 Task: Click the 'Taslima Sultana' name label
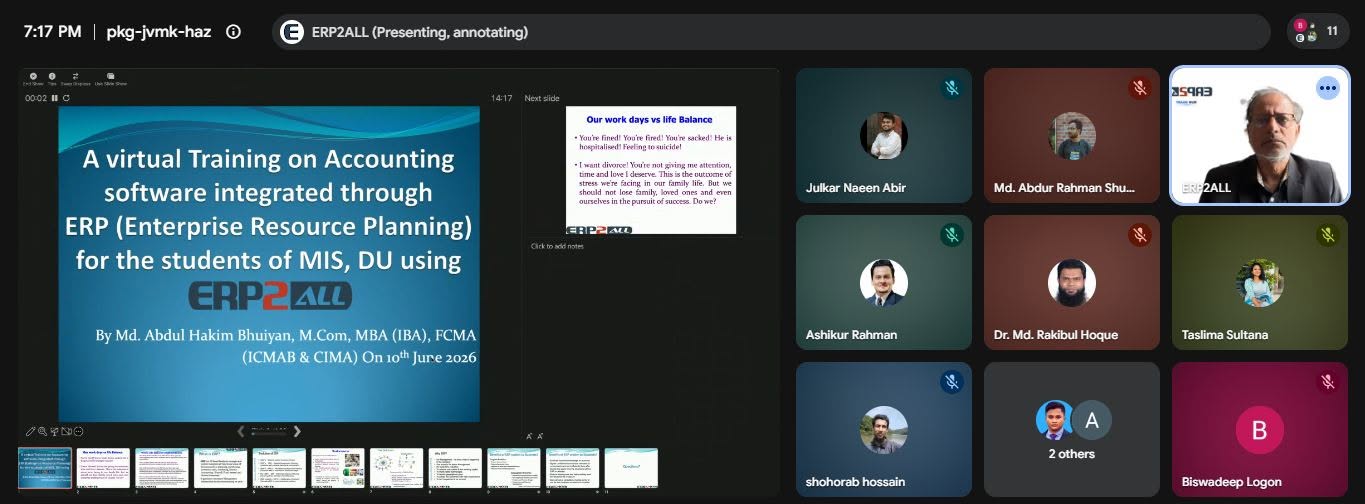coord(1224,335)
